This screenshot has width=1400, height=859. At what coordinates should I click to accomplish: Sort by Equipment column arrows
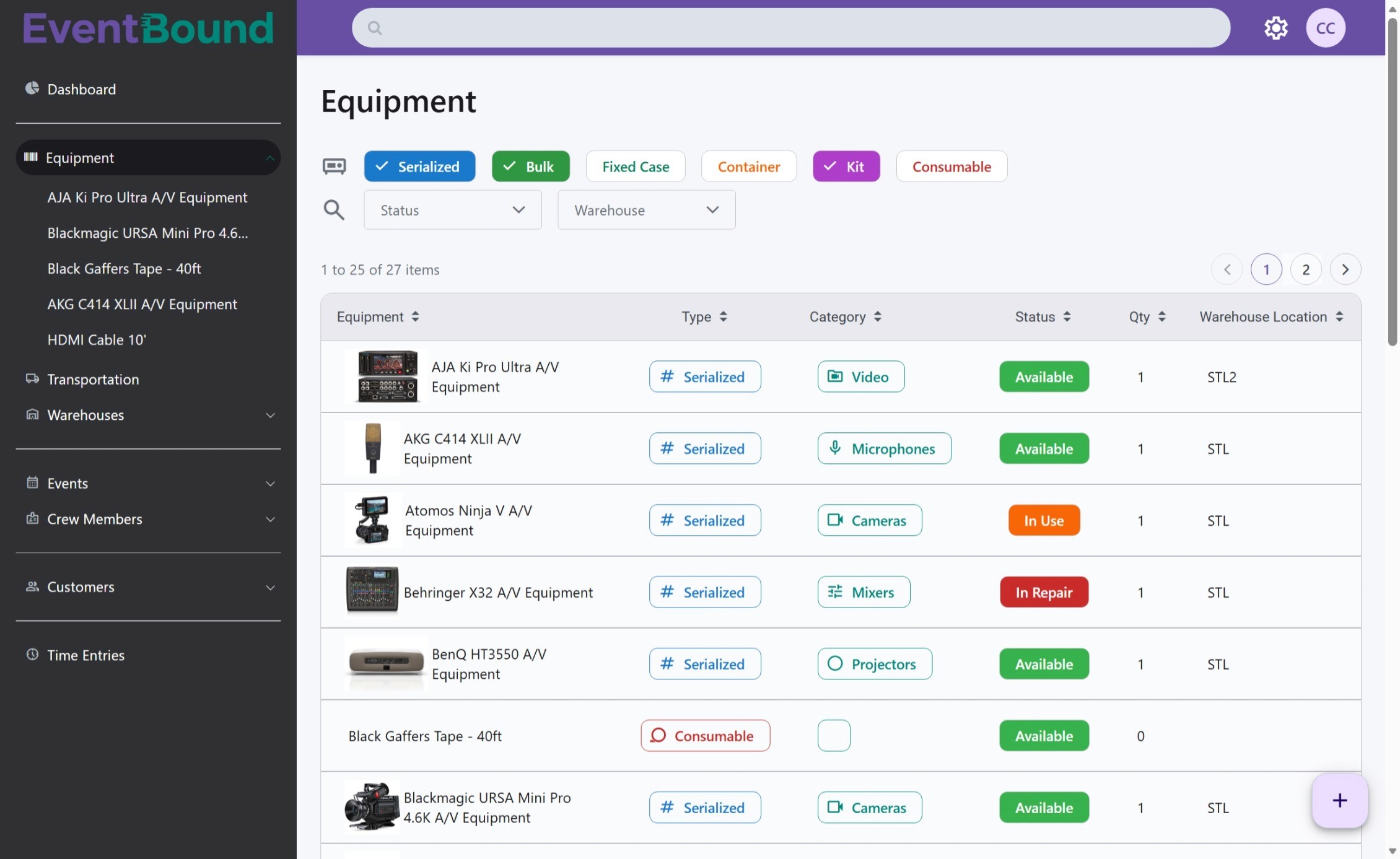point(415,316)
